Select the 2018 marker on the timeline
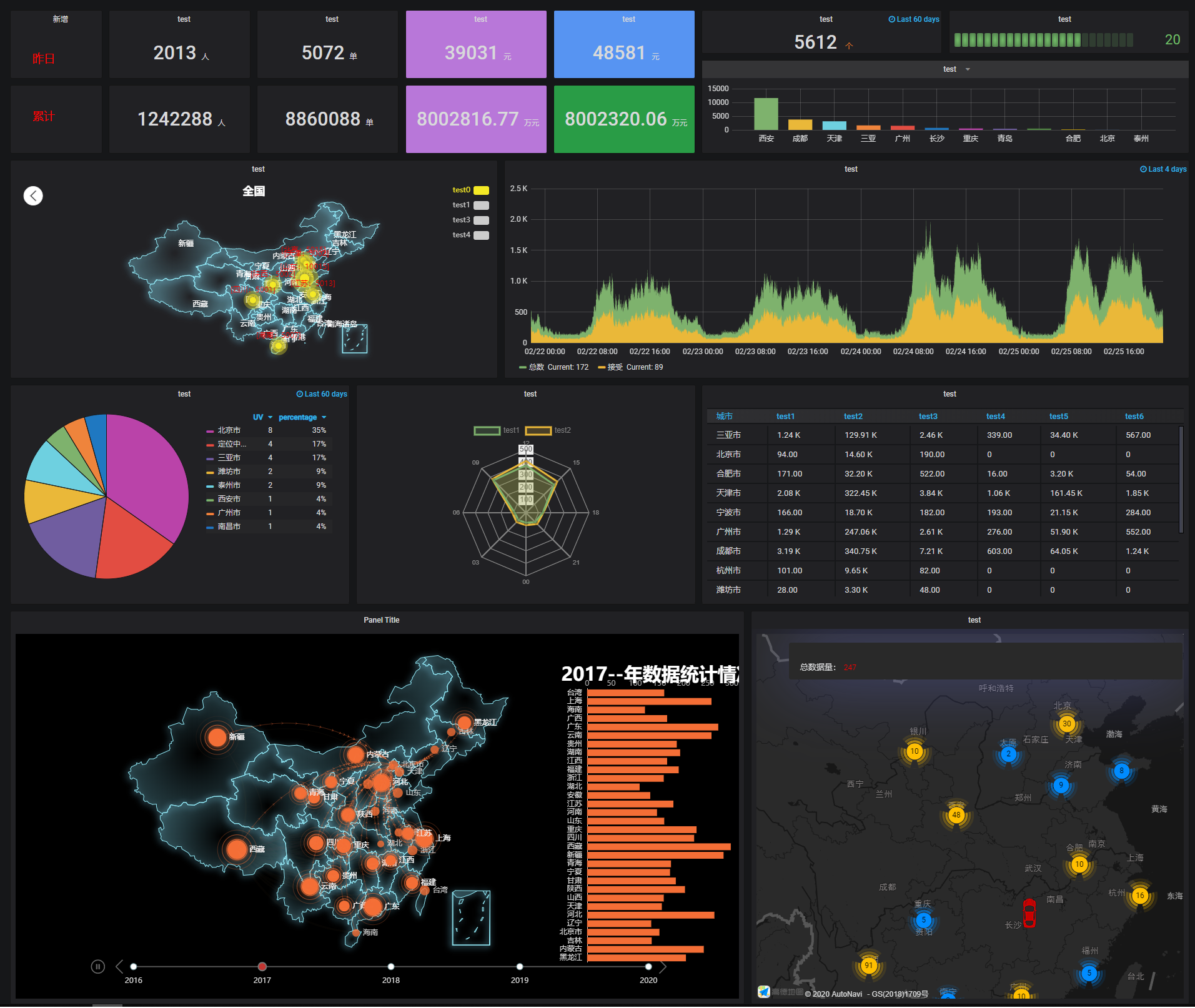Image resolution: width=1195 pixels, height=1008 pixels. pyautogui.click(x=391, y=967)
